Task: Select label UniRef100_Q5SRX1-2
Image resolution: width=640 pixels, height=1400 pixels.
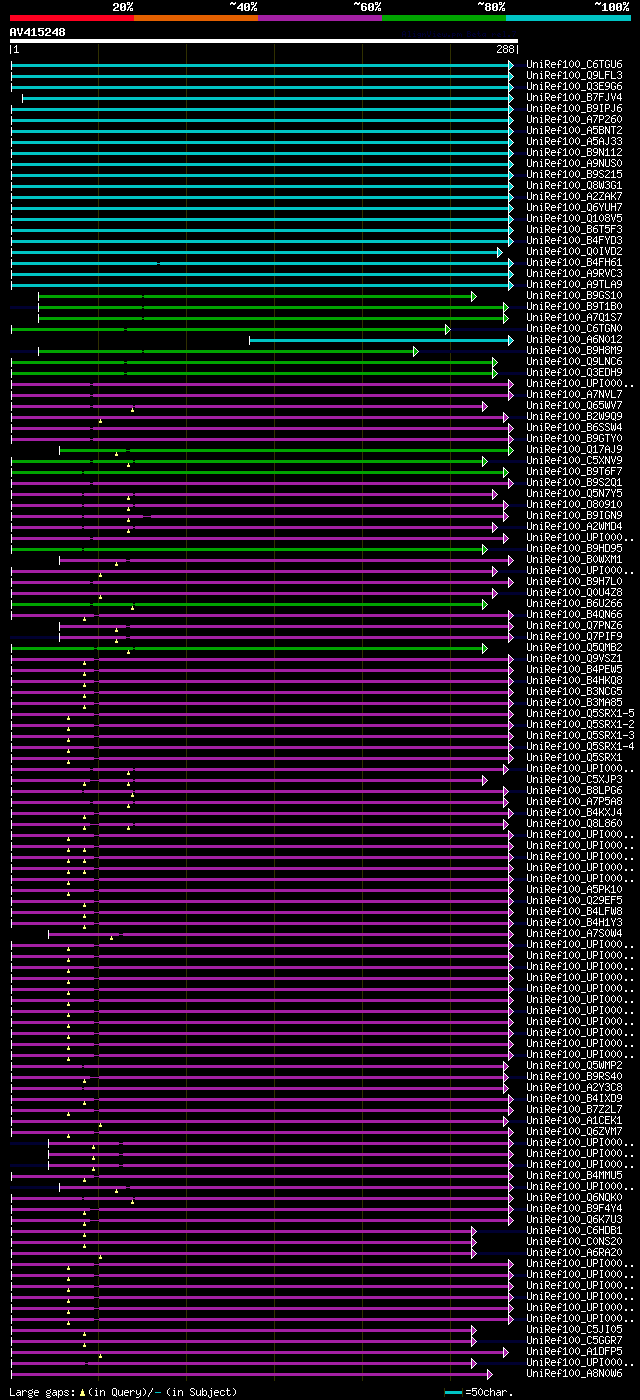Action: coord(580,724)
